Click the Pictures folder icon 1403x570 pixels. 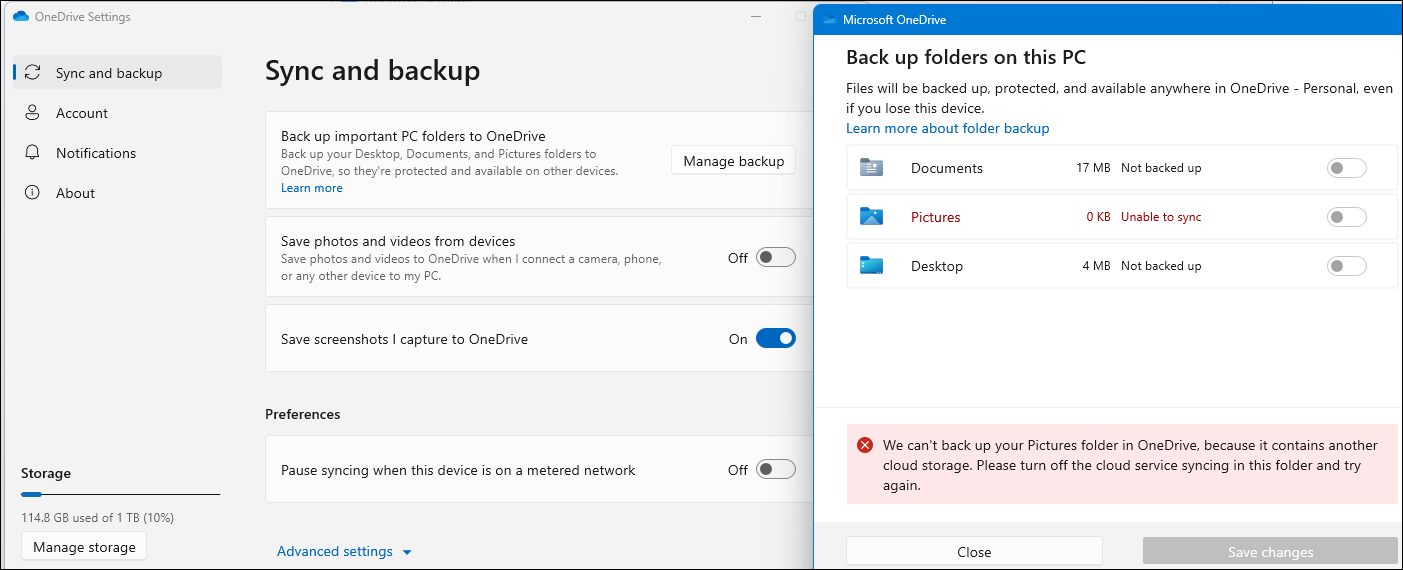871,217
